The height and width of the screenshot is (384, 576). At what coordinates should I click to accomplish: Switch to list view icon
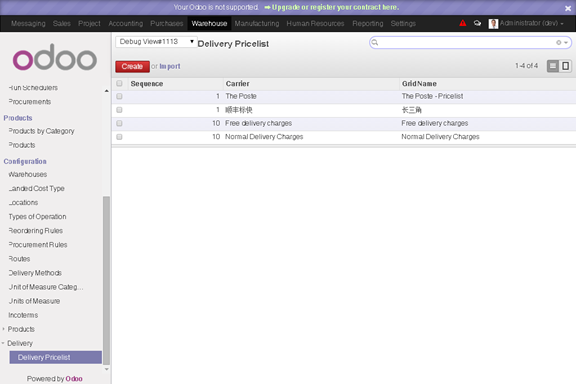552,66
